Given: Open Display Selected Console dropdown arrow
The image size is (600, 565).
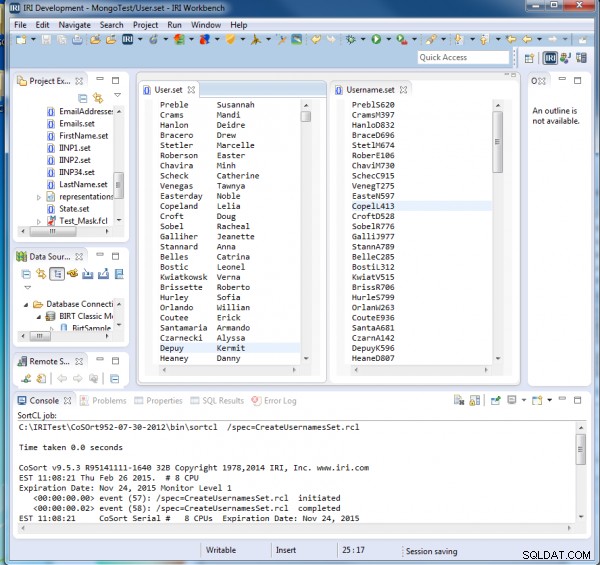Looking at the screenshot, I should [x=523, y=401].
